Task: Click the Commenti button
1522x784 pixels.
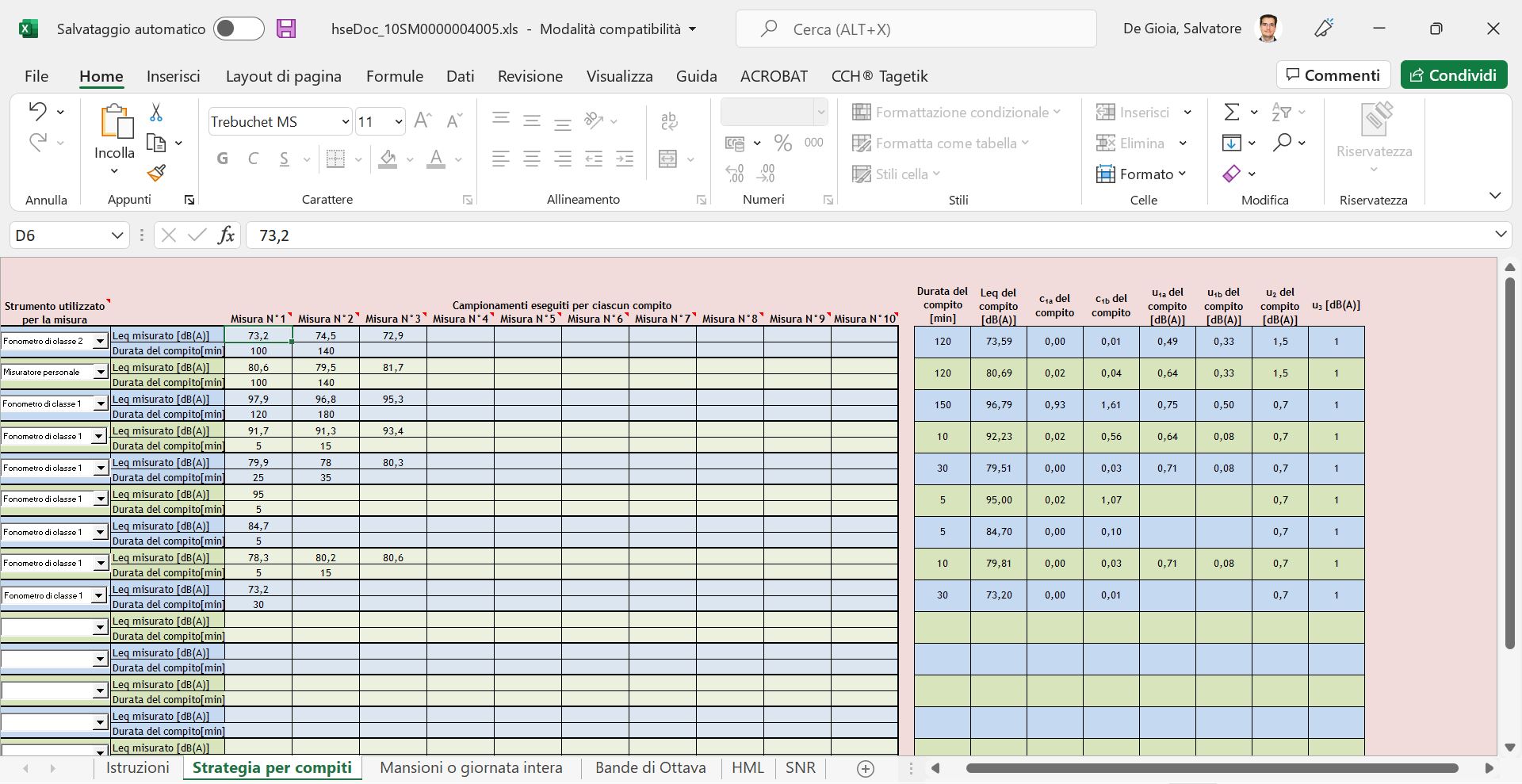Action: pos(1333,75)
